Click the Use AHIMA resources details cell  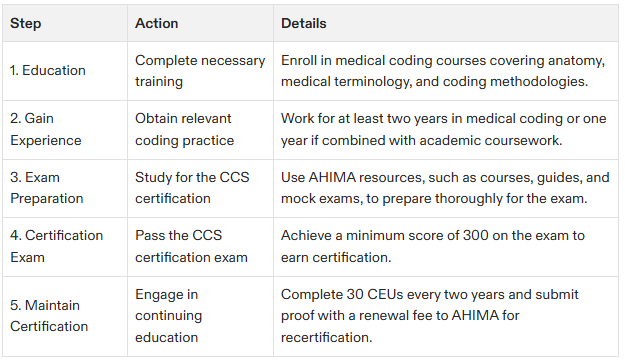click(446, 188)
